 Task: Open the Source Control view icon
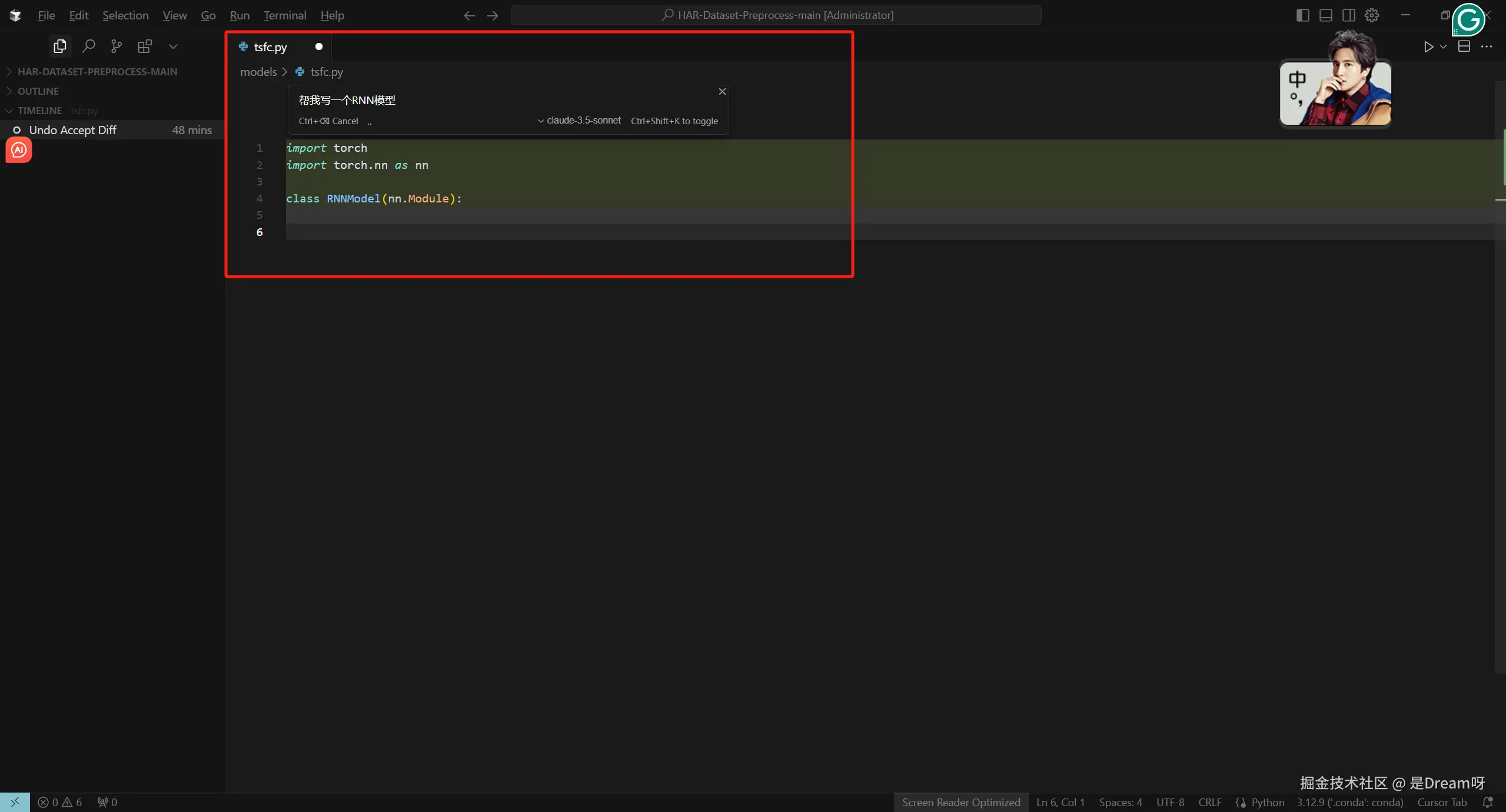coord(117,46)
